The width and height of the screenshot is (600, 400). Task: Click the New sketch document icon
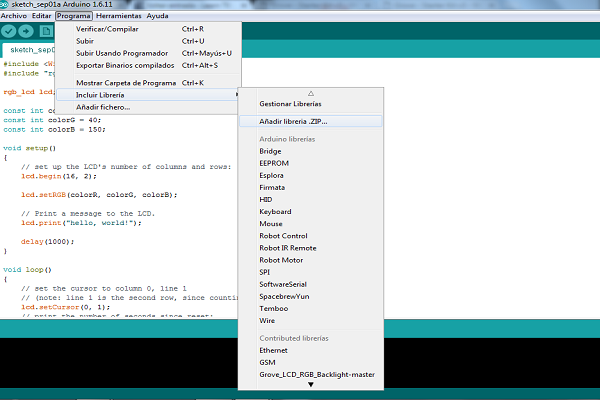pyautogui.click(x=46, y=31)
